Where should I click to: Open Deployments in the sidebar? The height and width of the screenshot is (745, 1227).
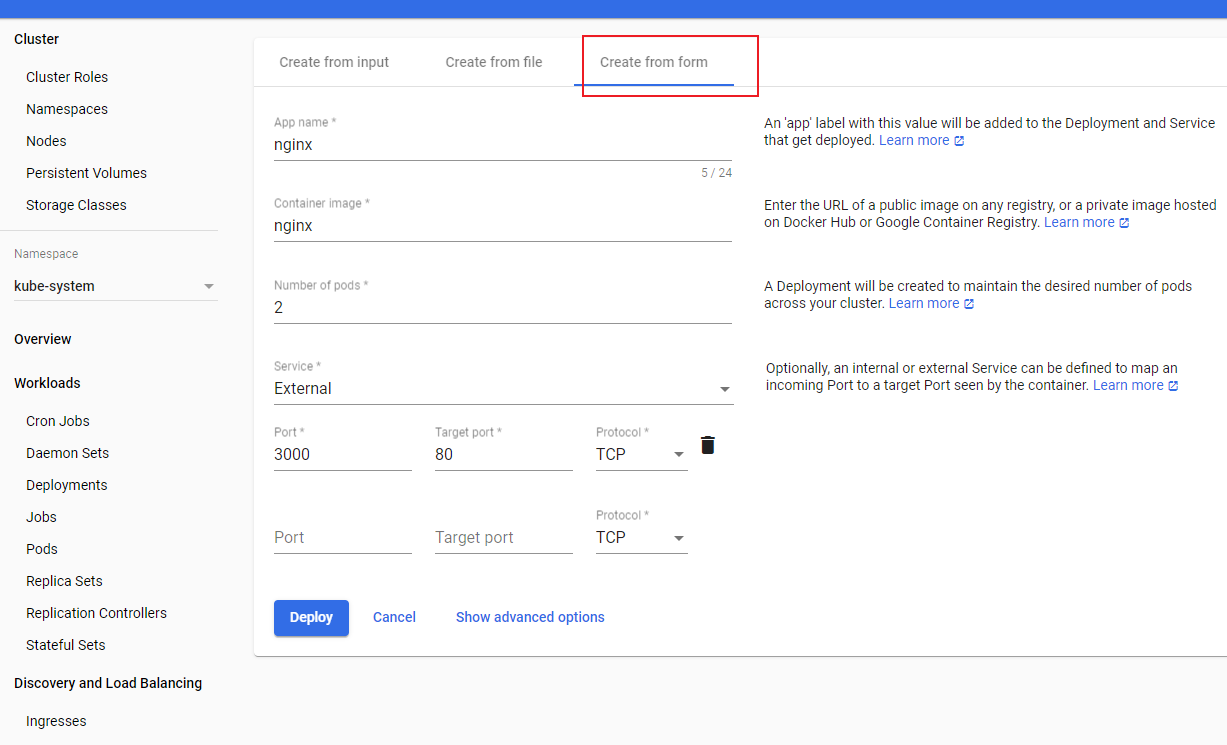(67, 485)
